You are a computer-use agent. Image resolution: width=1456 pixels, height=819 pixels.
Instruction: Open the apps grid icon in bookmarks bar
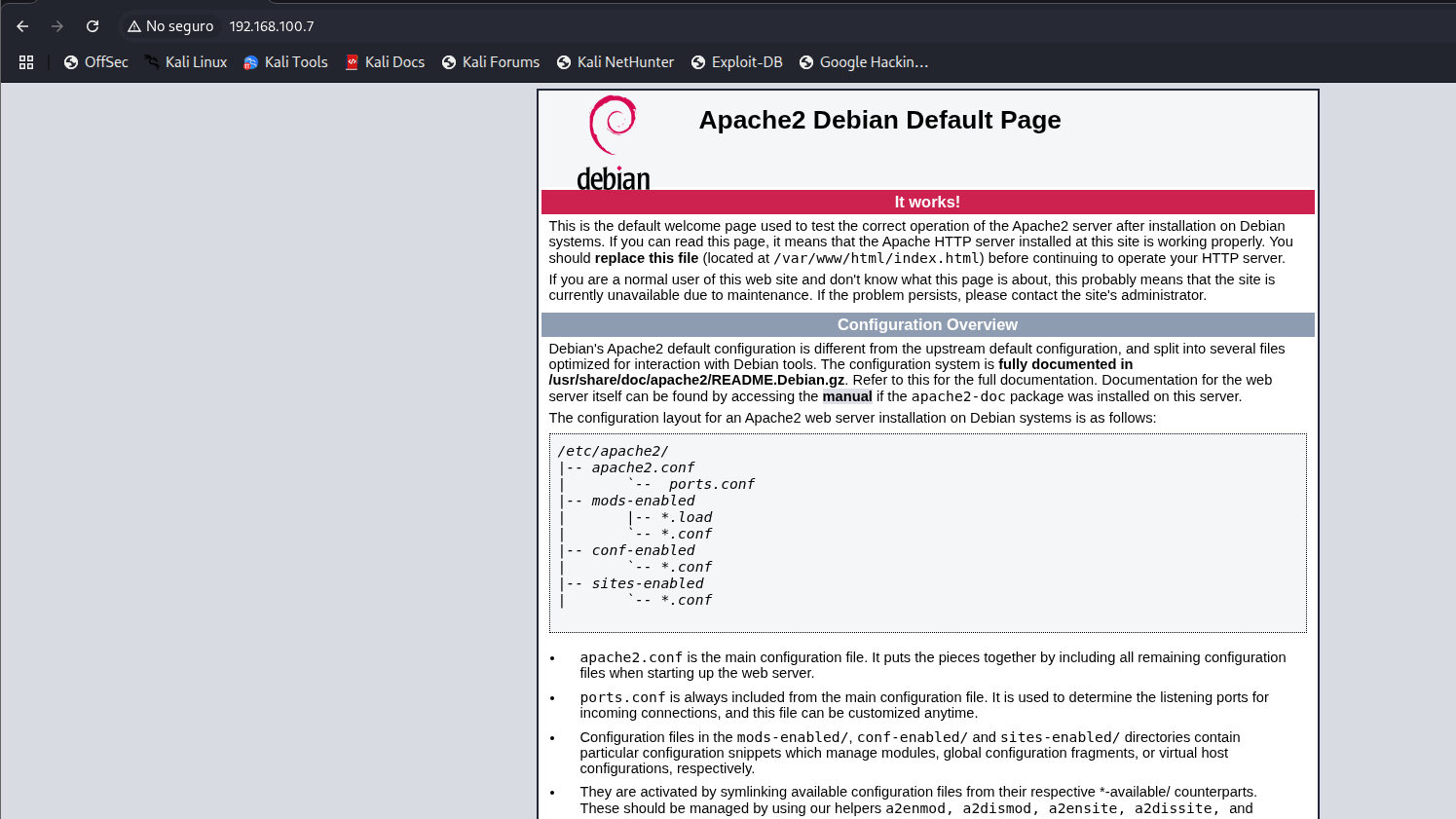[x=26, y=62]
